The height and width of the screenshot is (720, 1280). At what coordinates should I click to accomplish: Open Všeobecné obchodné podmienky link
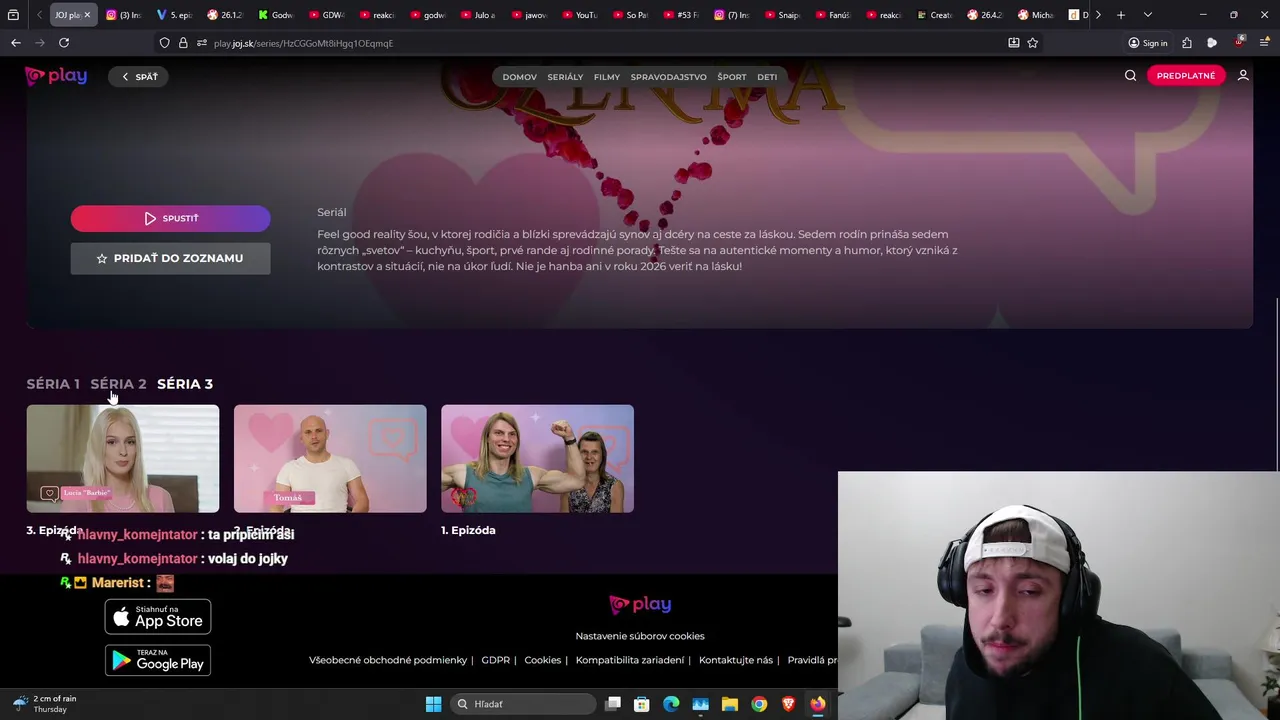pos(388,660)
